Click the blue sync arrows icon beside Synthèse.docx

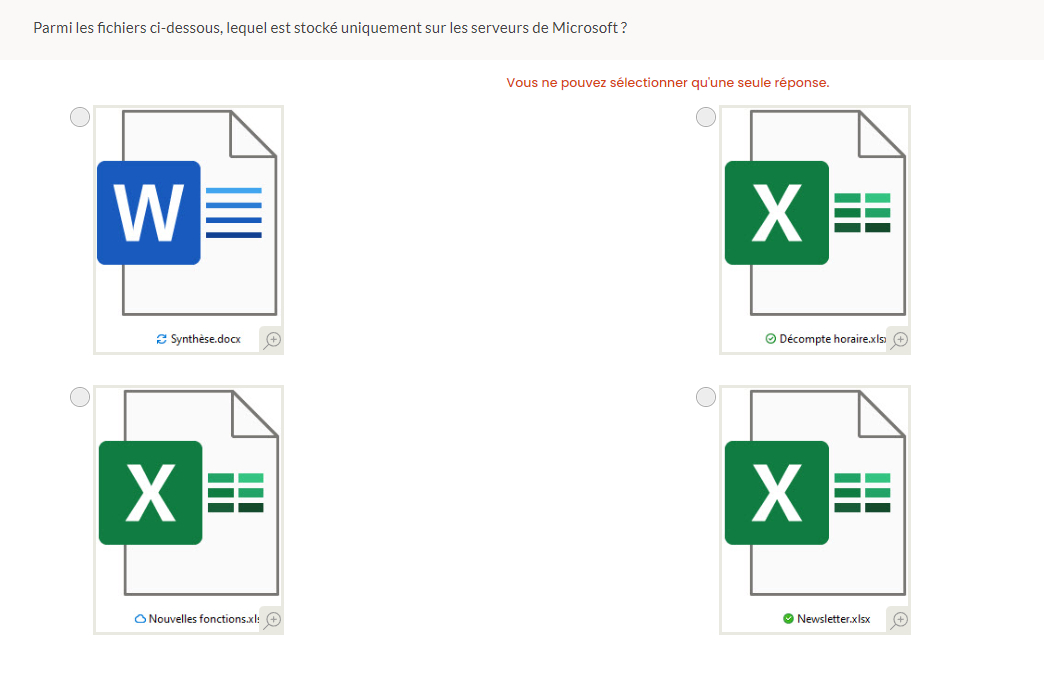(x=162, y=339)
